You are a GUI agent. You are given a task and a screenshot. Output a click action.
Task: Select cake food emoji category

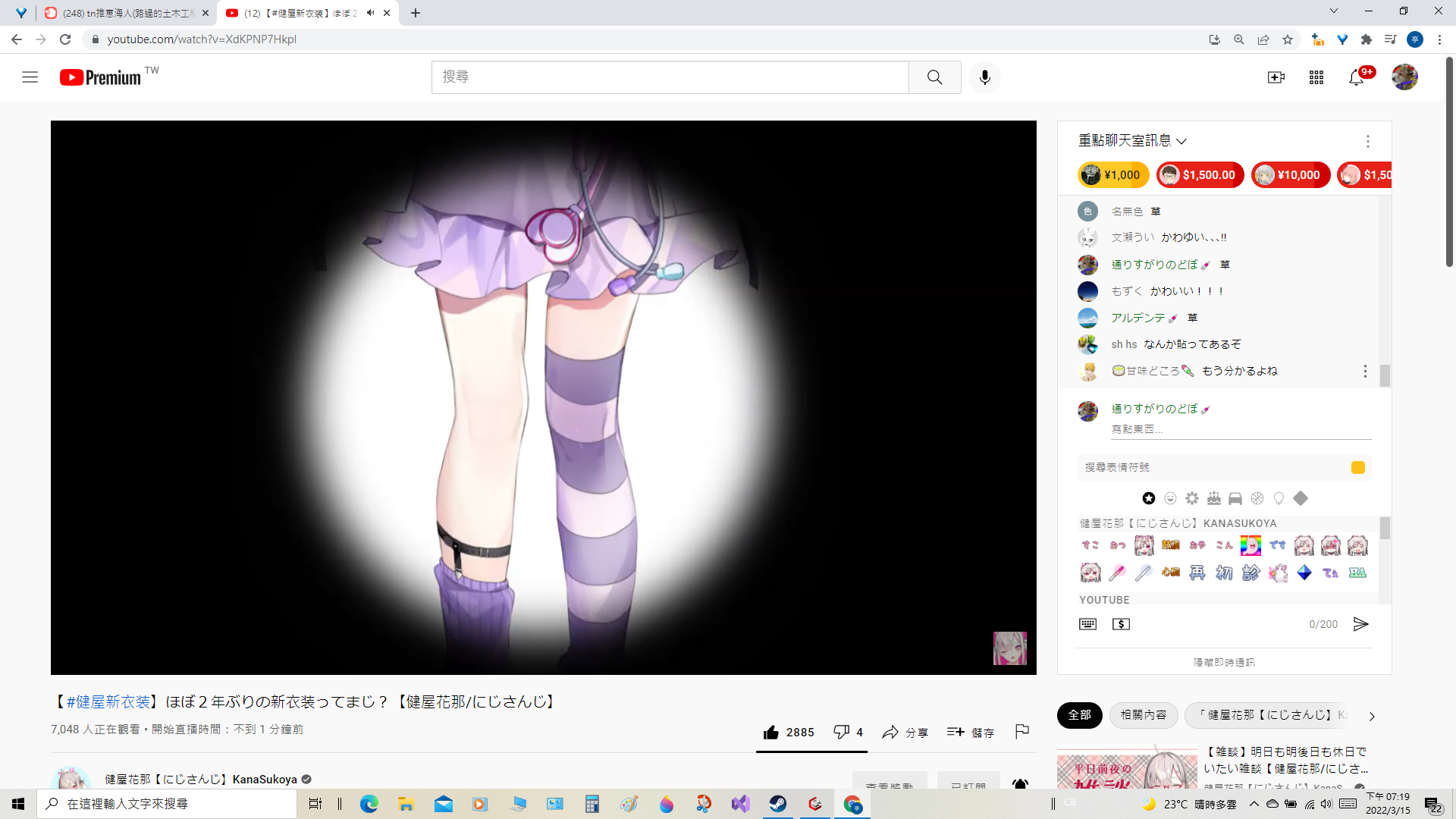1214,498
